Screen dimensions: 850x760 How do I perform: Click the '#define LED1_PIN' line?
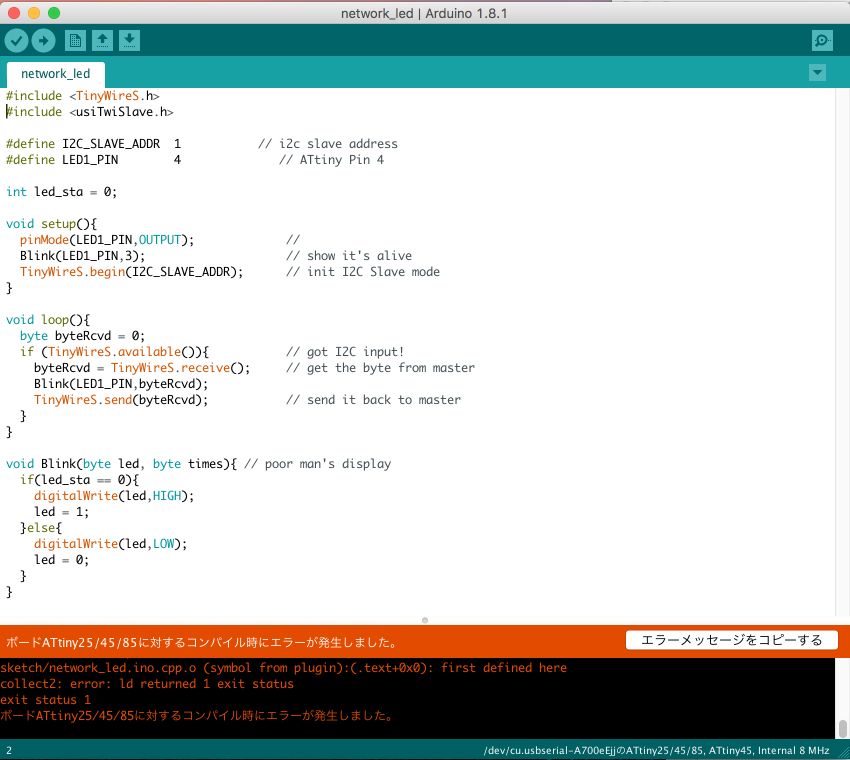coord(93,160)
